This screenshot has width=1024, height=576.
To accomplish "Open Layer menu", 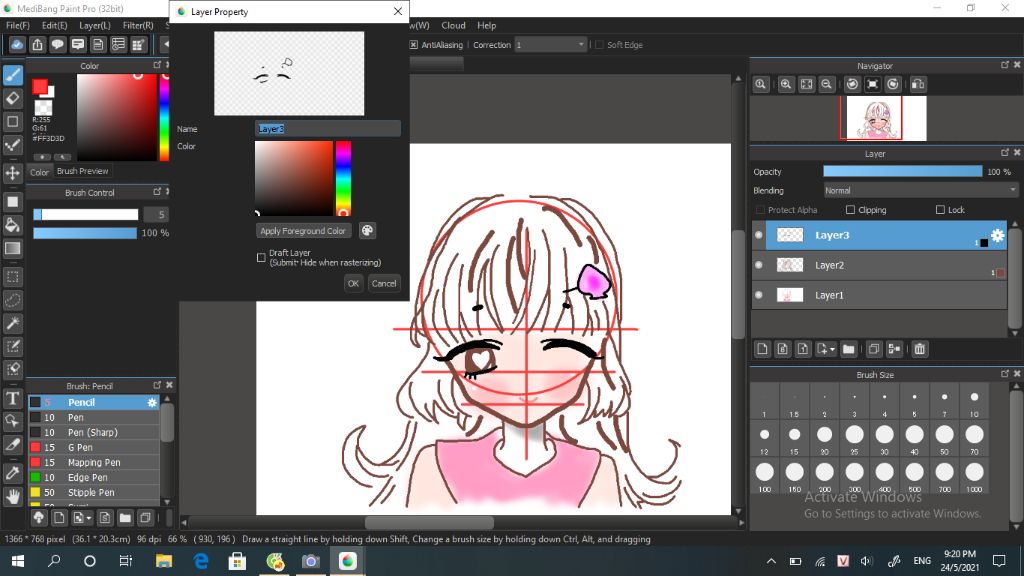I will coord(95,25).
